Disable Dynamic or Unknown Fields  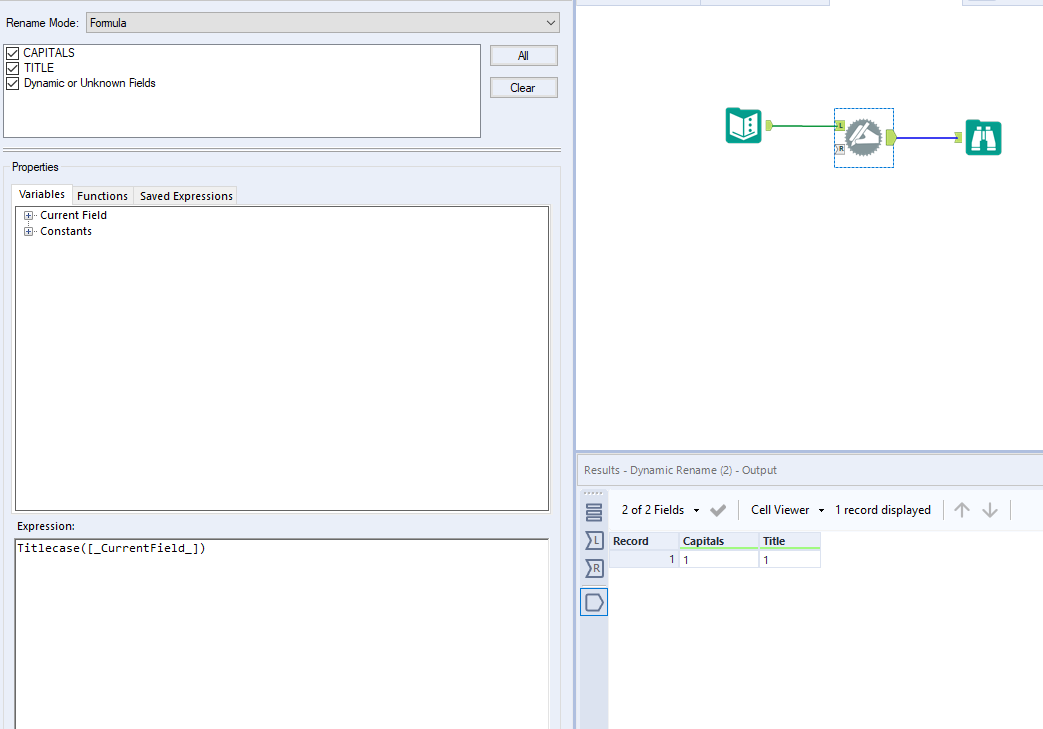12,84
